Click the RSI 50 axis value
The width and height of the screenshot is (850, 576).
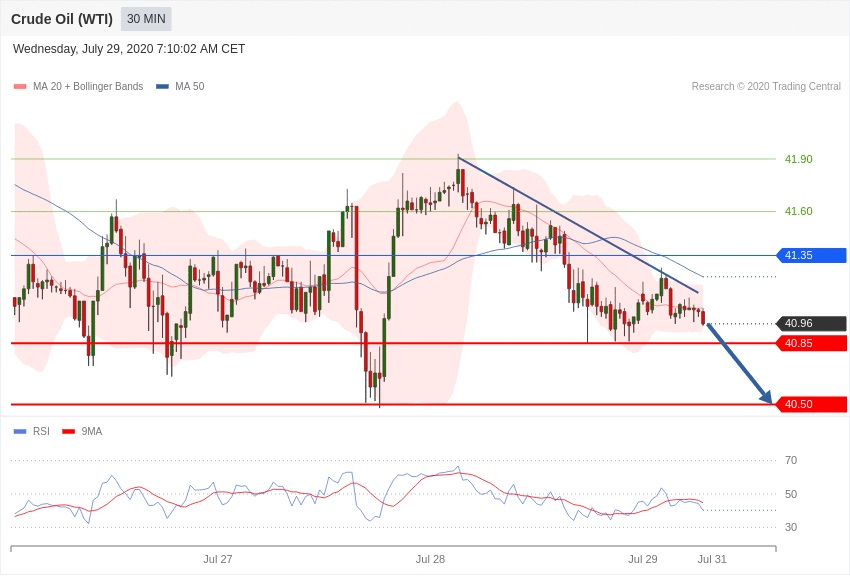791,494
